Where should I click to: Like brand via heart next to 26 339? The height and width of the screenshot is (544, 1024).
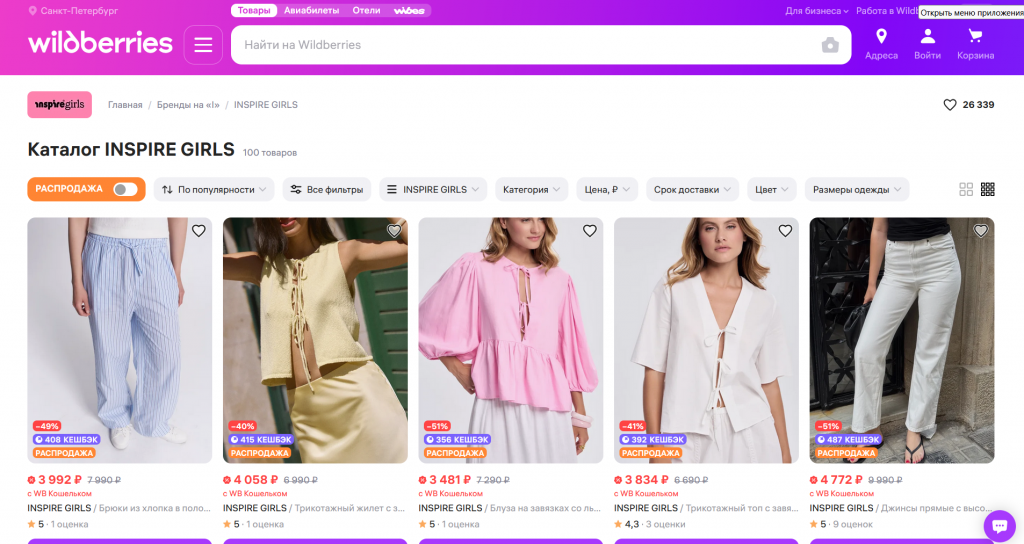click(950, 104)
